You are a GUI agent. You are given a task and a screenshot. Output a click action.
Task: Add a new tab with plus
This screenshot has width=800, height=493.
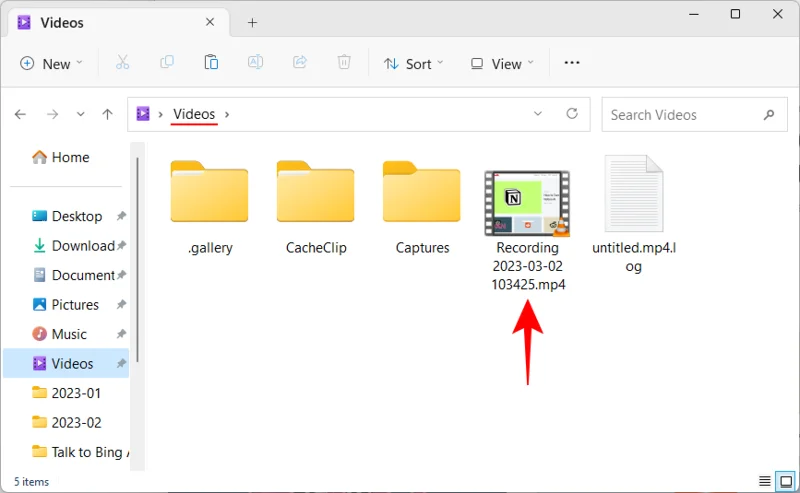point(252,22)
